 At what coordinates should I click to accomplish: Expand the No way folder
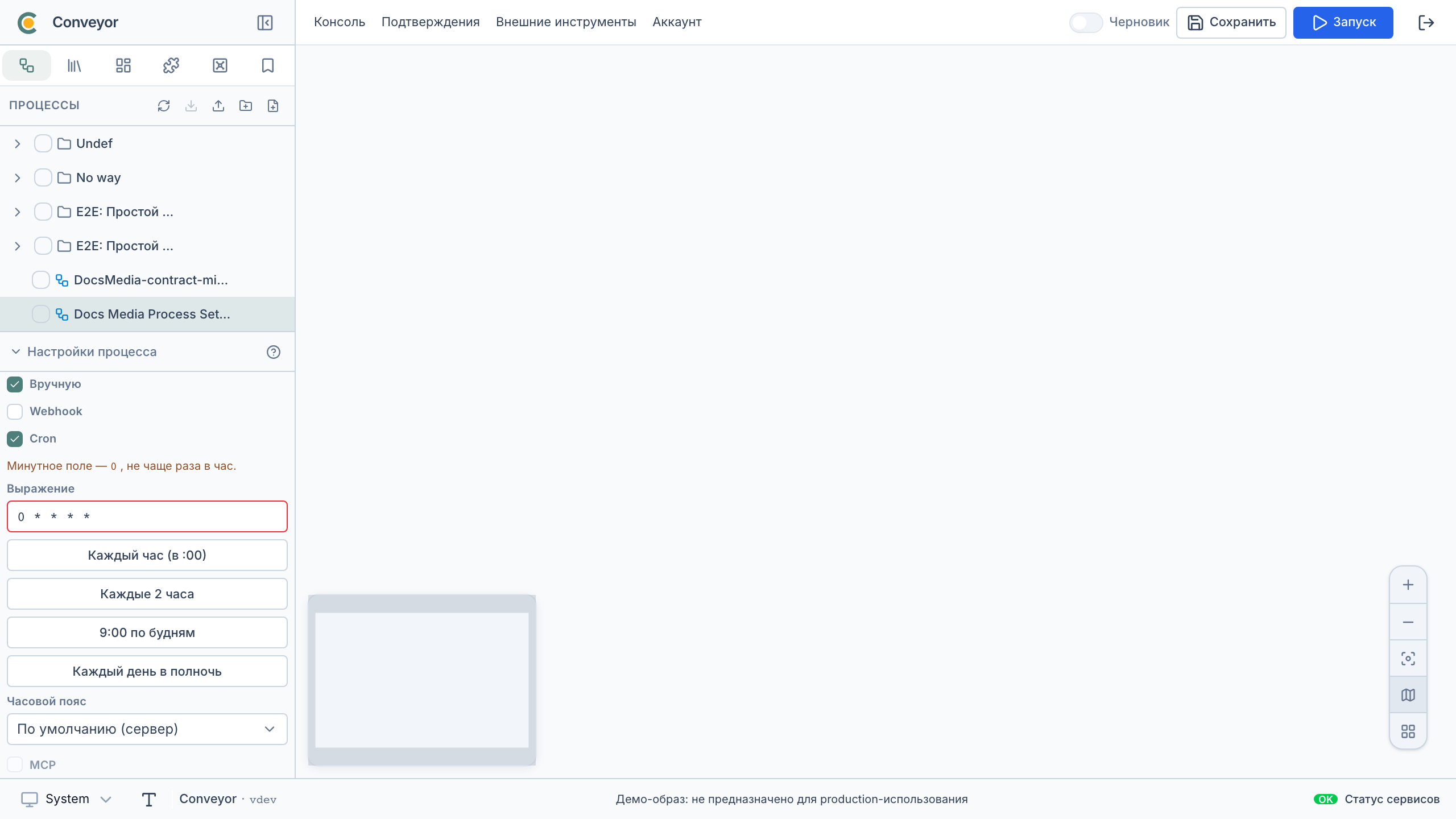pos(18,178)
